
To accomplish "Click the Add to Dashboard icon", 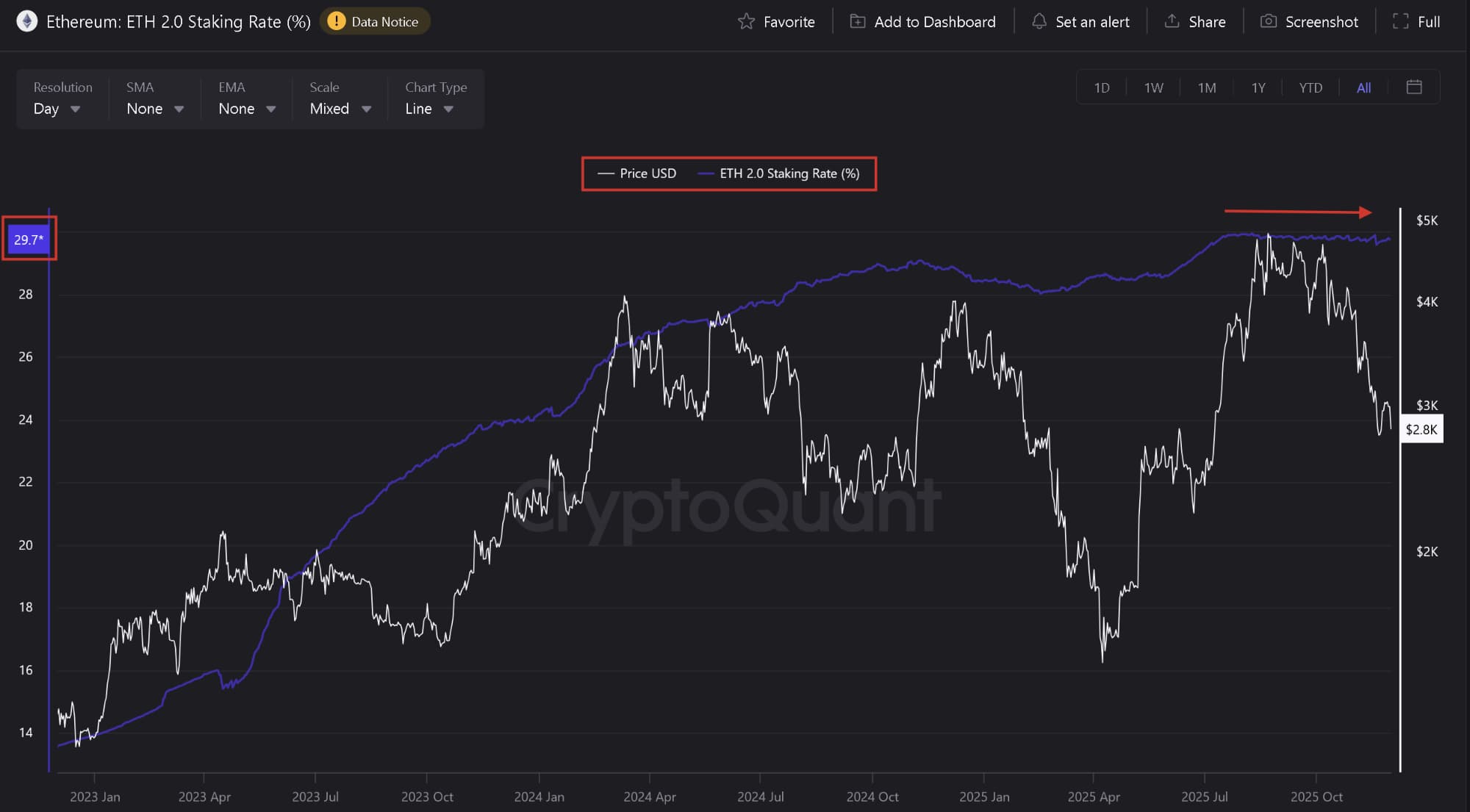I will click(x=857, y=21).
